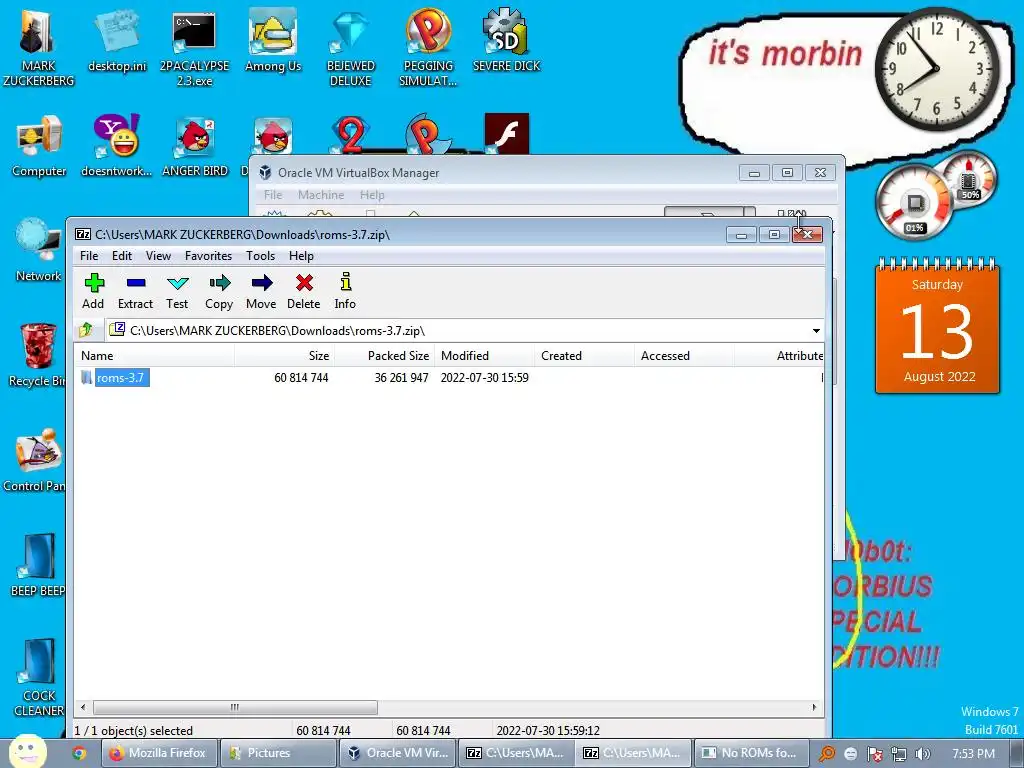Select SEVERE DICK desktop shortcut
The height and width of the screenshot is (768, 1024).
(506, 40)
